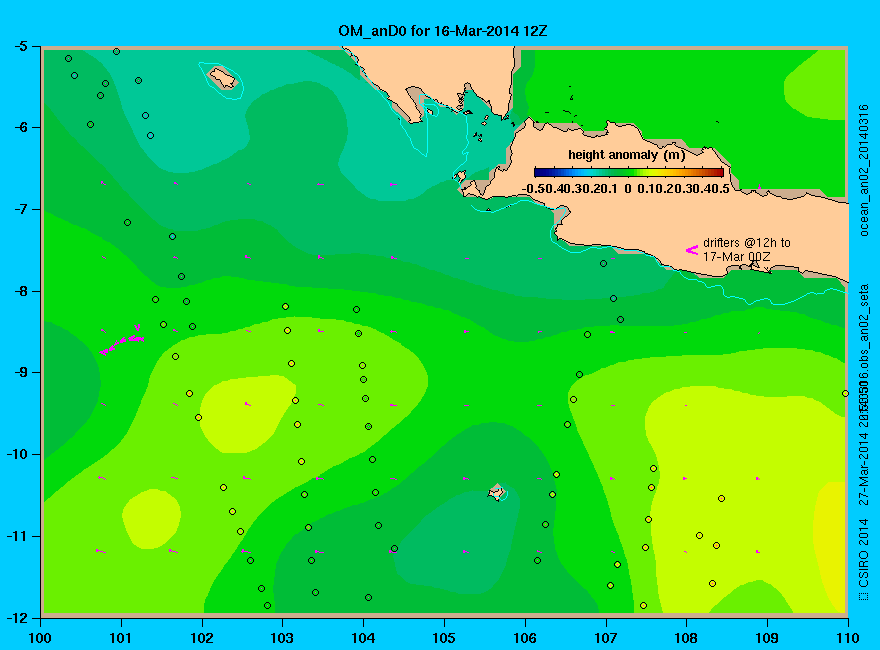
Task: Click the y-axis label -7
Action: click(20, 209)
